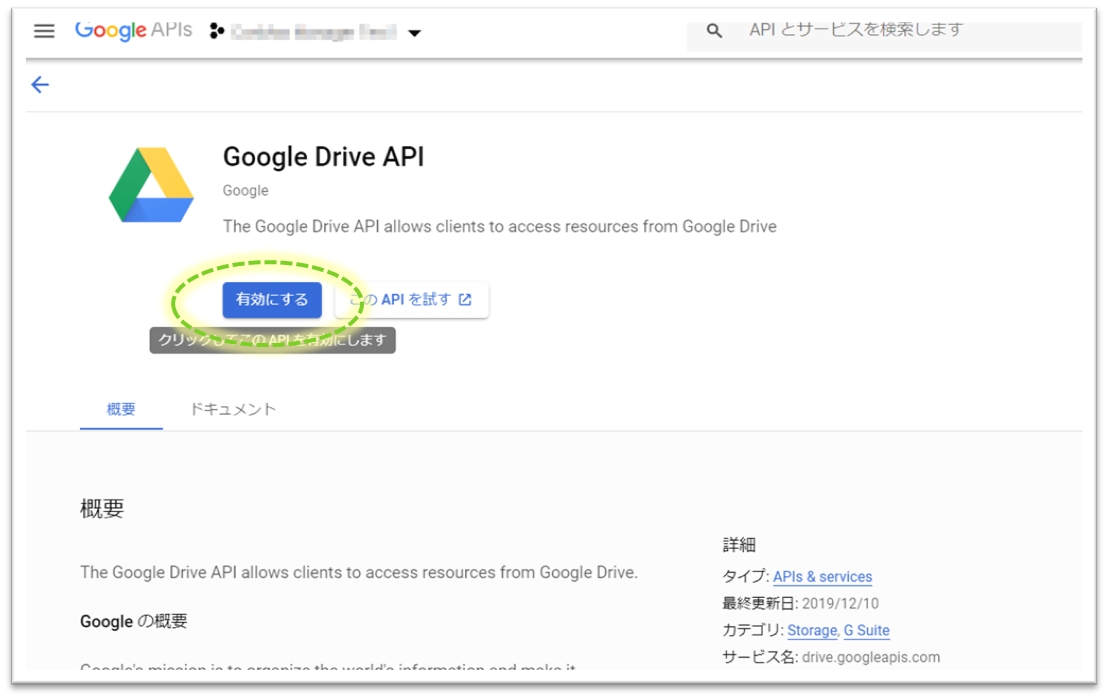The height and width of the screenshot is (699, 1108).
Task: Switch to the 概要 tab
Action: 121,409
